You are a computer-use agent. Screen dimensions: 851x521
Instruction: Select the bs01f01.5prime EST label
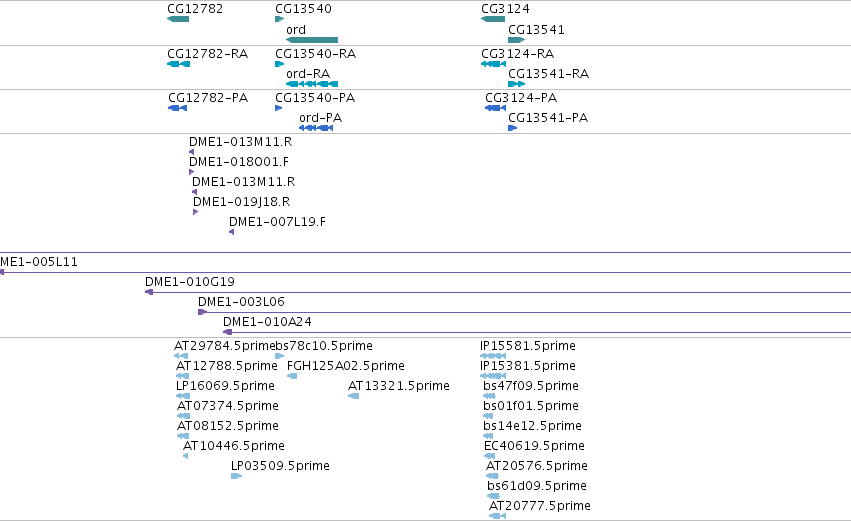pos(531,406)
